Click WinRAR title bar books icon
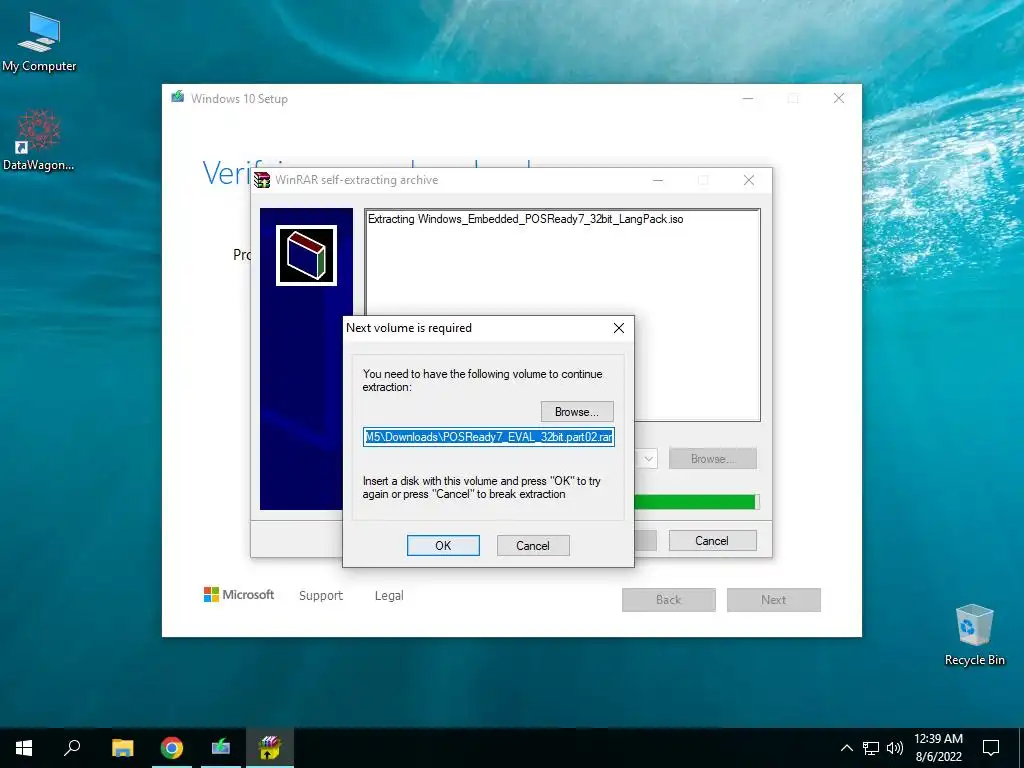1024x768 pixels. pyautogui.click(x=262, y=180)
